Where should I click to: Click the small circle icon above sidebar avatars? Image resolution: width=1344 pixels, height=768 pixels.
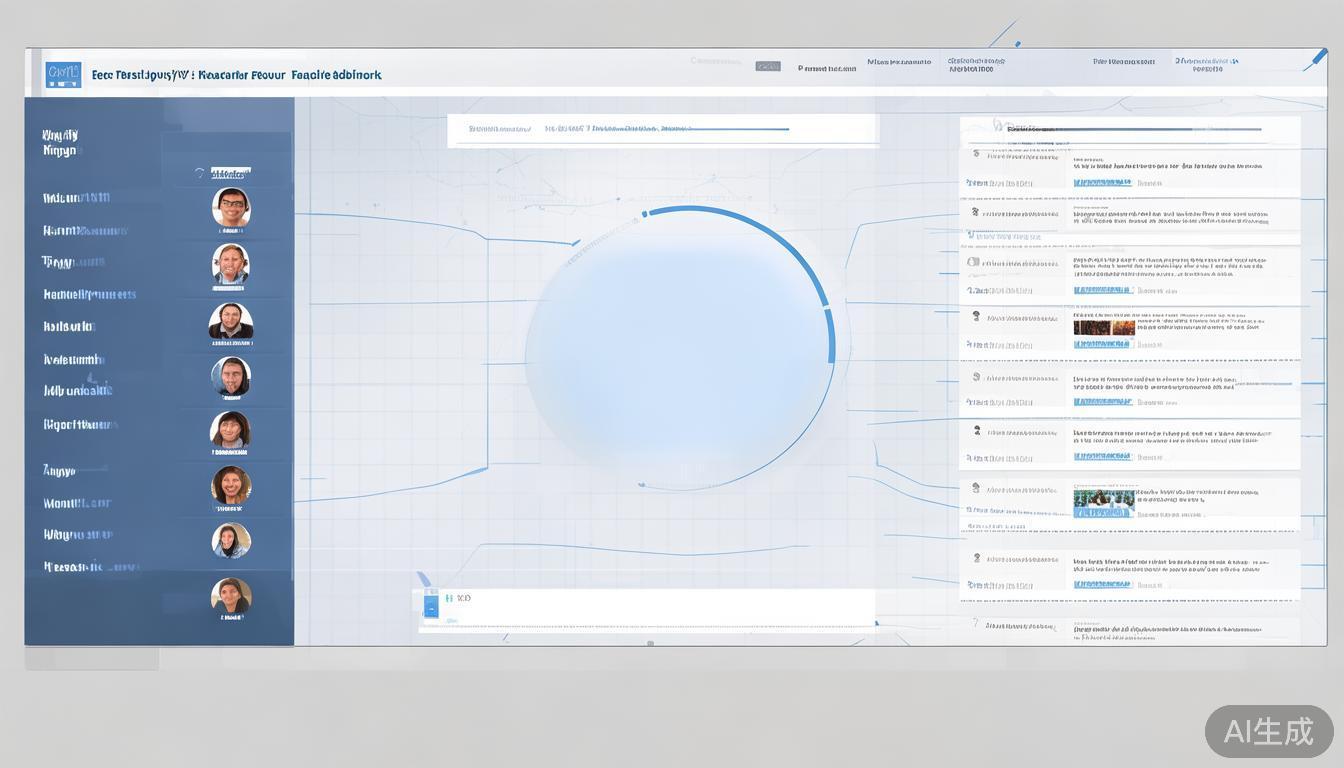pos(200,173)
